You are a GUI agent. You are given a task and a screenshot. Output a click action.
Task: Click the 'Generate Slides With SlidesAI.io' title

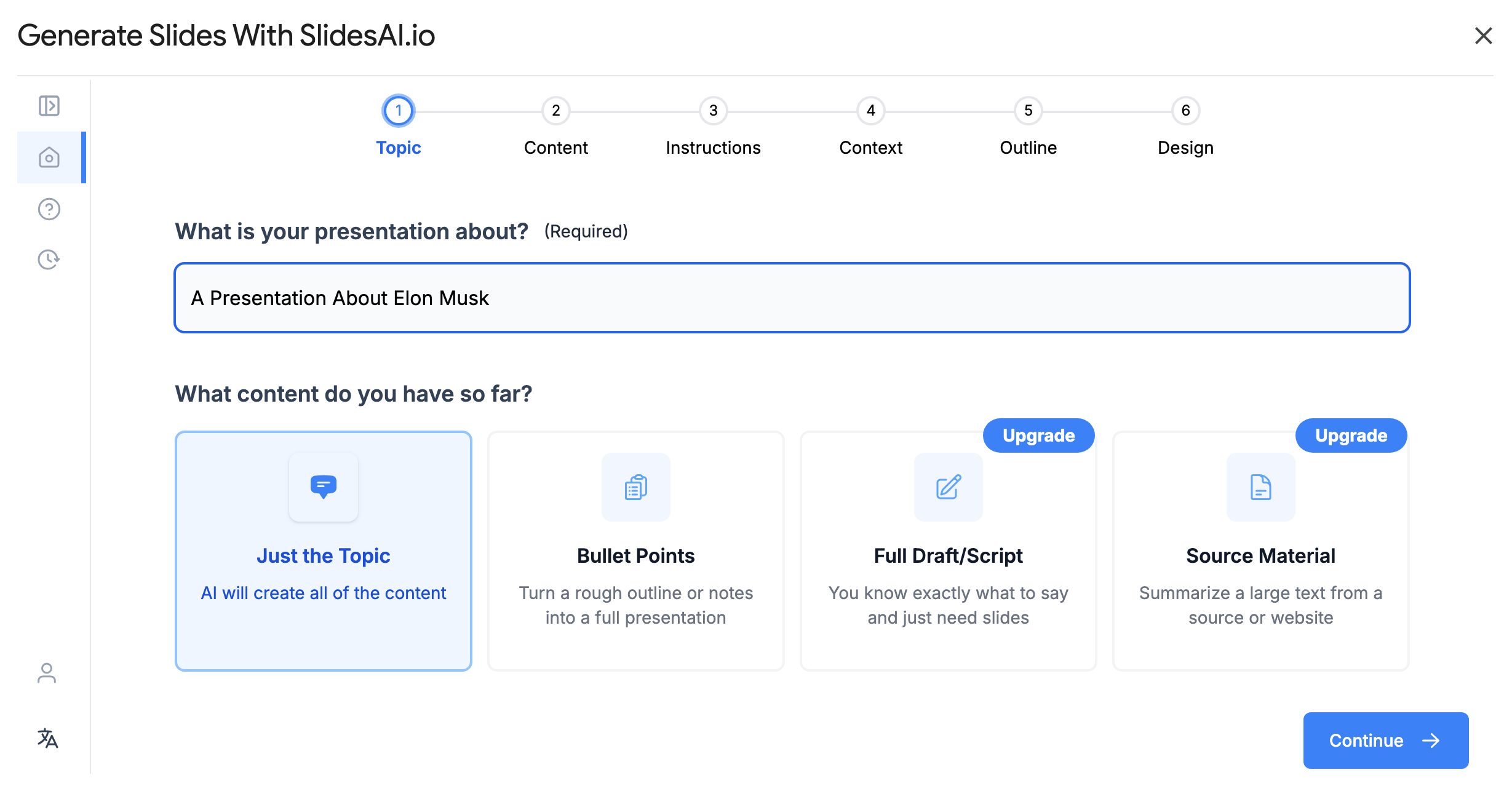(226, 36)
